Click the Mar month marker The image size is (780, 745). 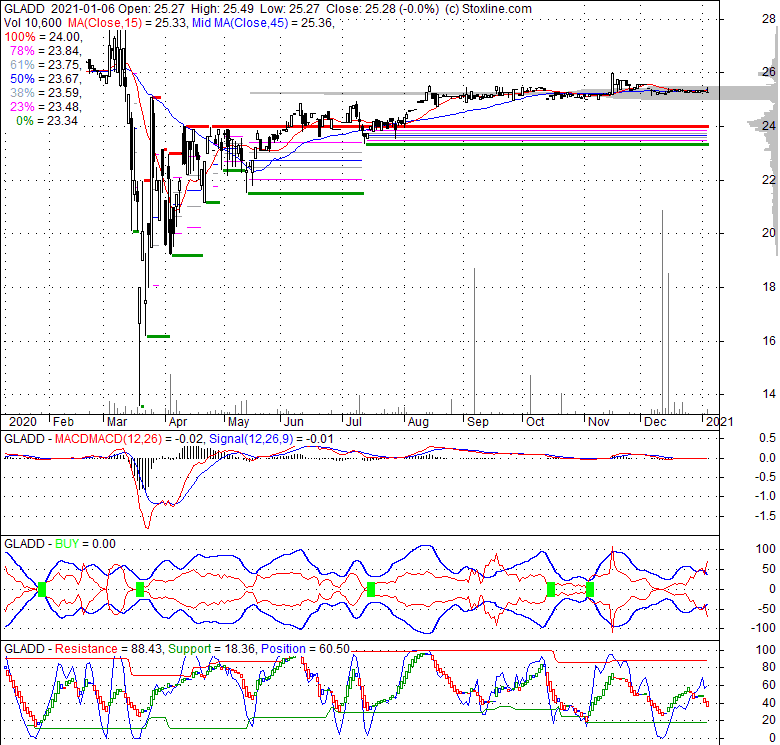pos(117,422)
